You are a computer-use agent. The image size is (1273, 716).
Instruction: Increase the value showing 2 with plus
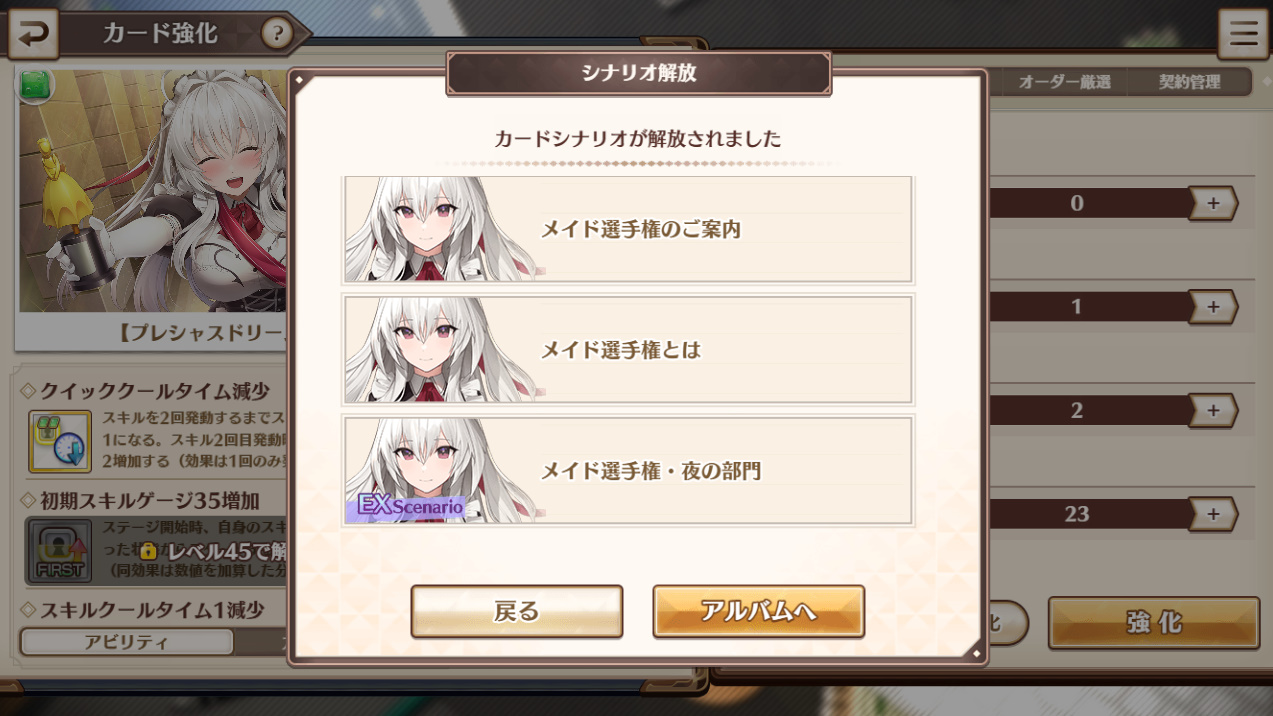coord(1213,410)
